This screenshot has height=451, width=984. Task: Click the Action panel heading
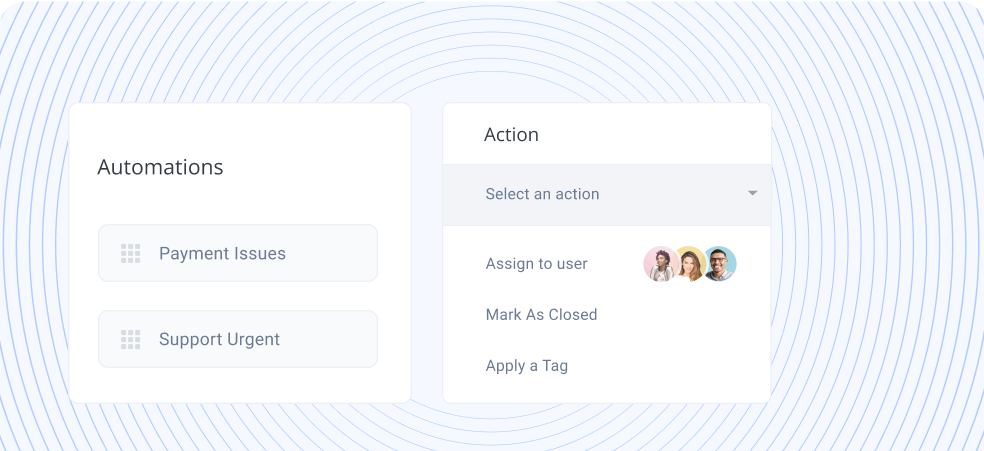click(x=511, y=135)
